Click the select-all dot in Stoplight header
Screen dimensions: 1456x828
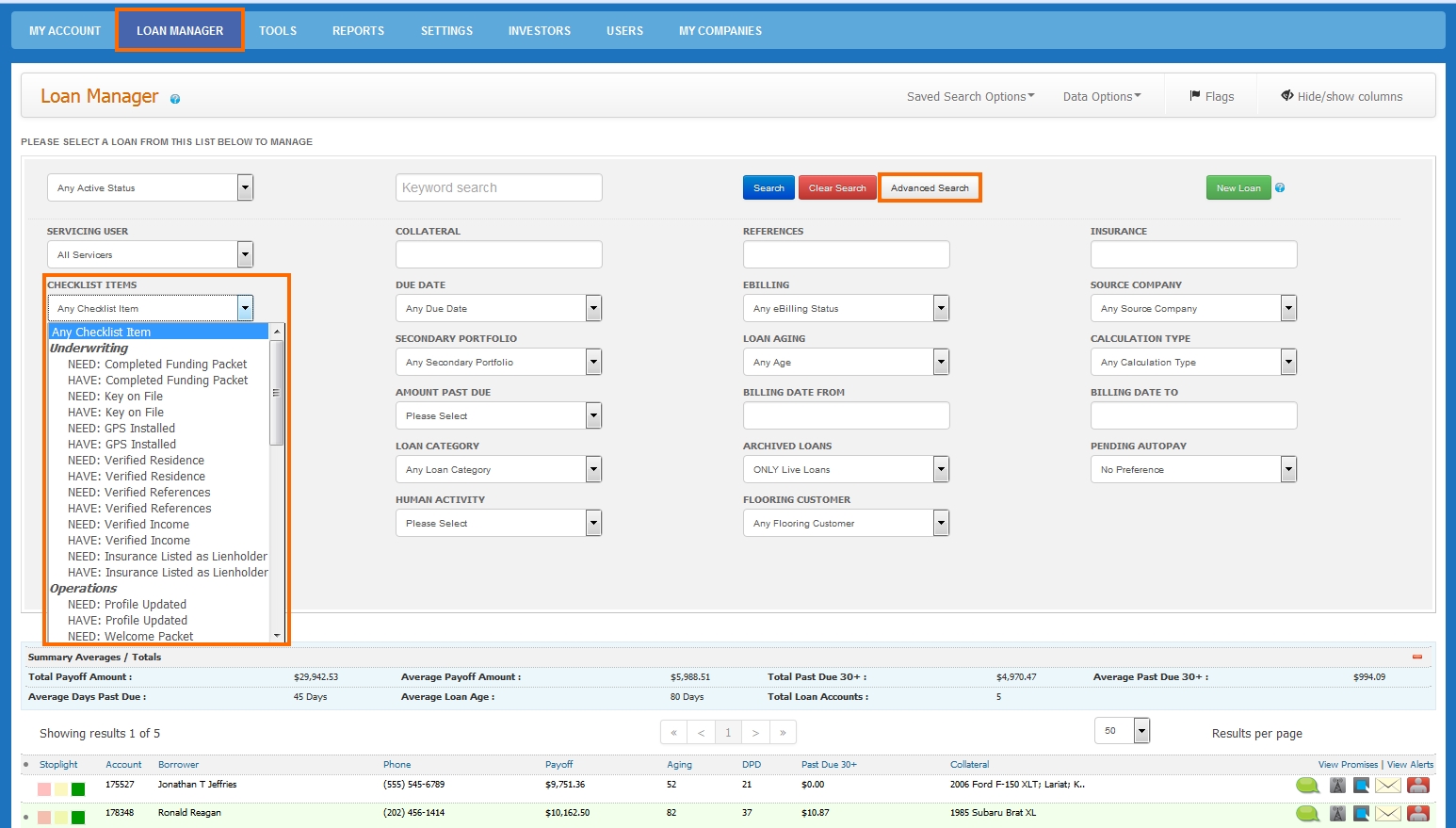26,765
